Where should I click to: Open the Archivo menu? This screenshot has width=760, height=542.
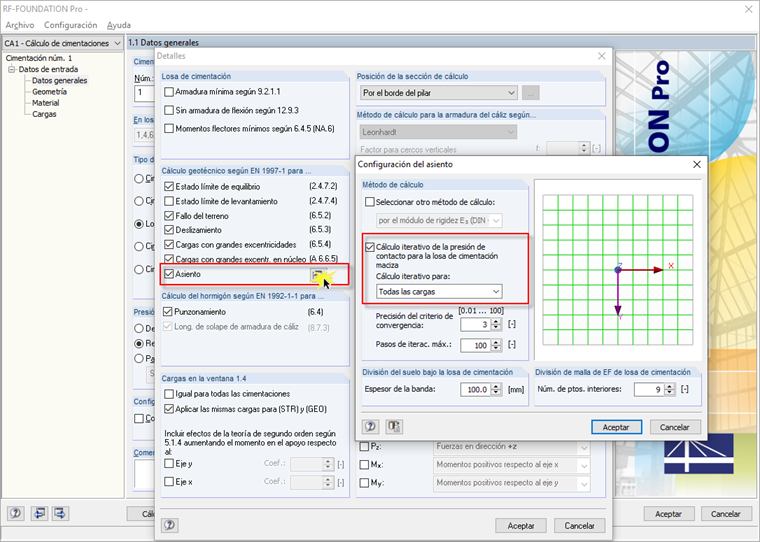(x=19, y=25)
